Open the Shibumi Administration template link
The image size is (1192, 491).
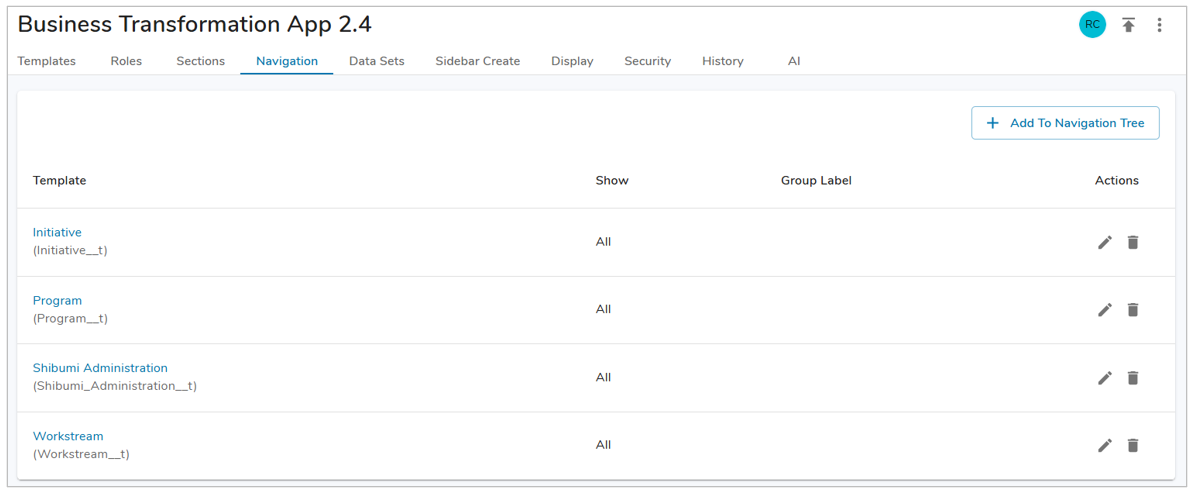100,368
